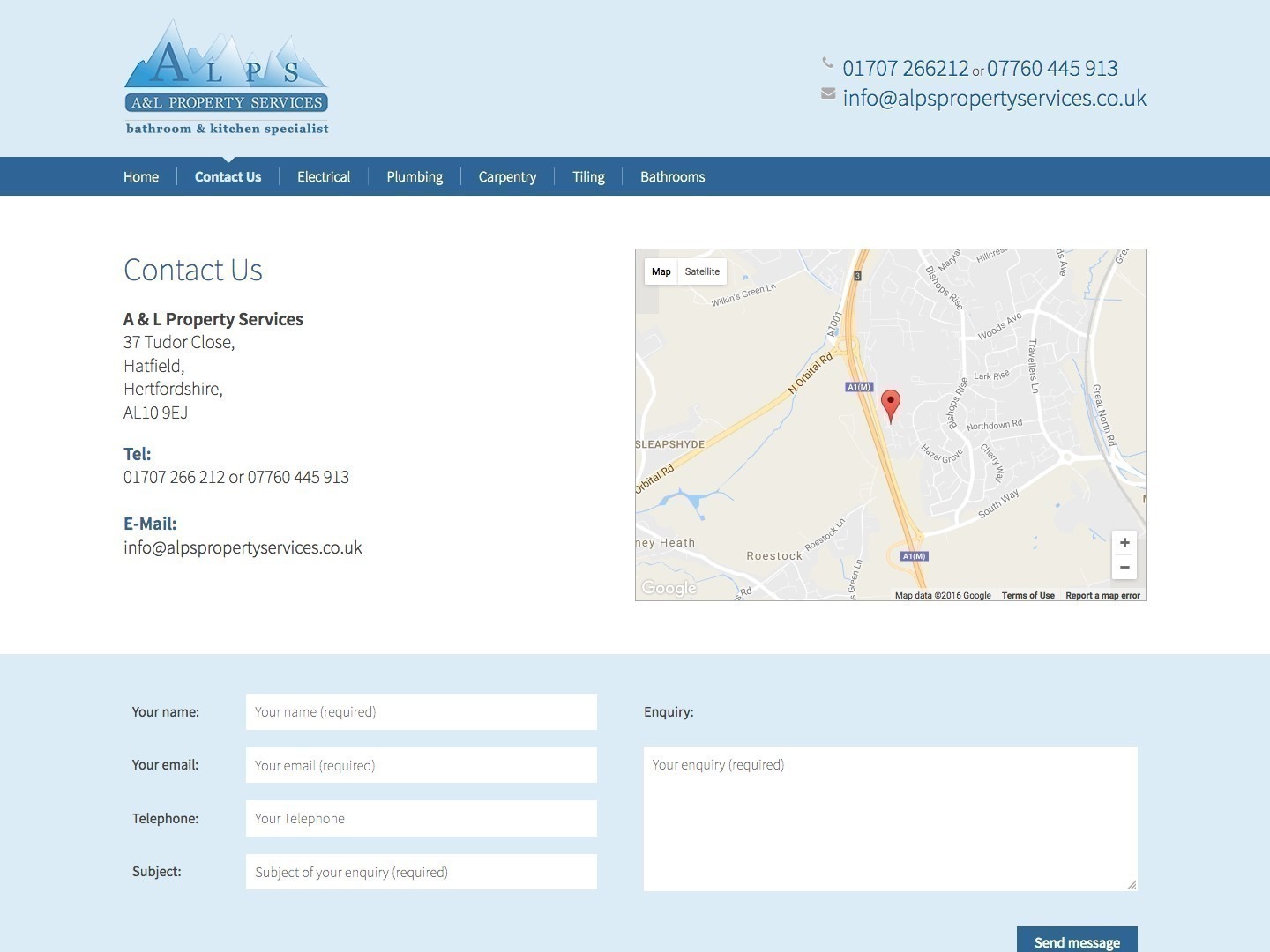Viewport: 1270px width, 952px height.
Task: Open map Terms of Use link
Action: [x=1027, y=596]
